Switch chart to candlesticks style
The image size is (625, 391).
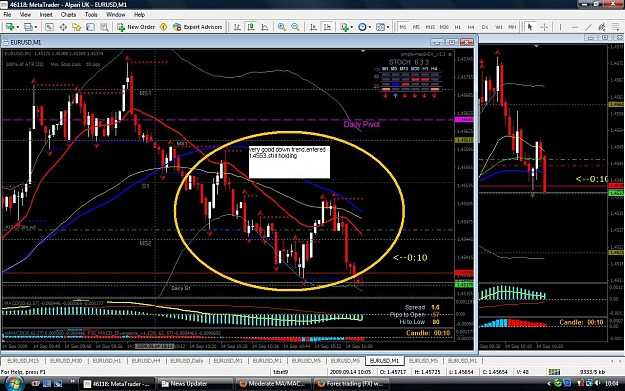pos(251,27)
